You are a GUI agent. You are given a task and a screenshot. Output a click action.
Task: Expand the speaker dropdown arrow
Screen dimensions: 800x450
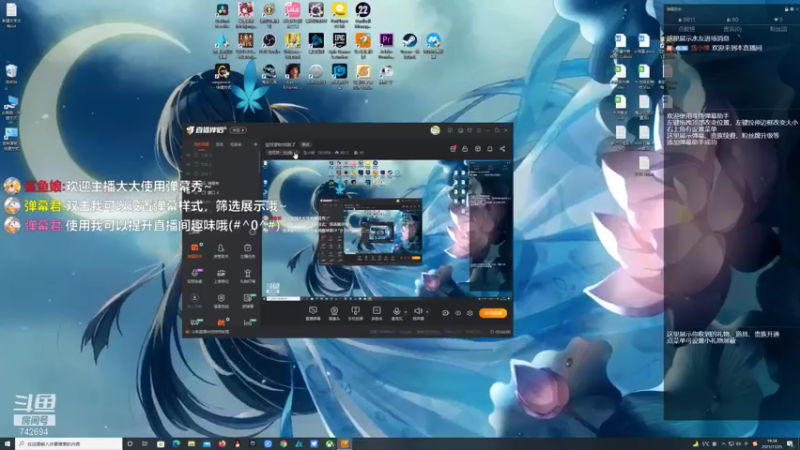427,312
